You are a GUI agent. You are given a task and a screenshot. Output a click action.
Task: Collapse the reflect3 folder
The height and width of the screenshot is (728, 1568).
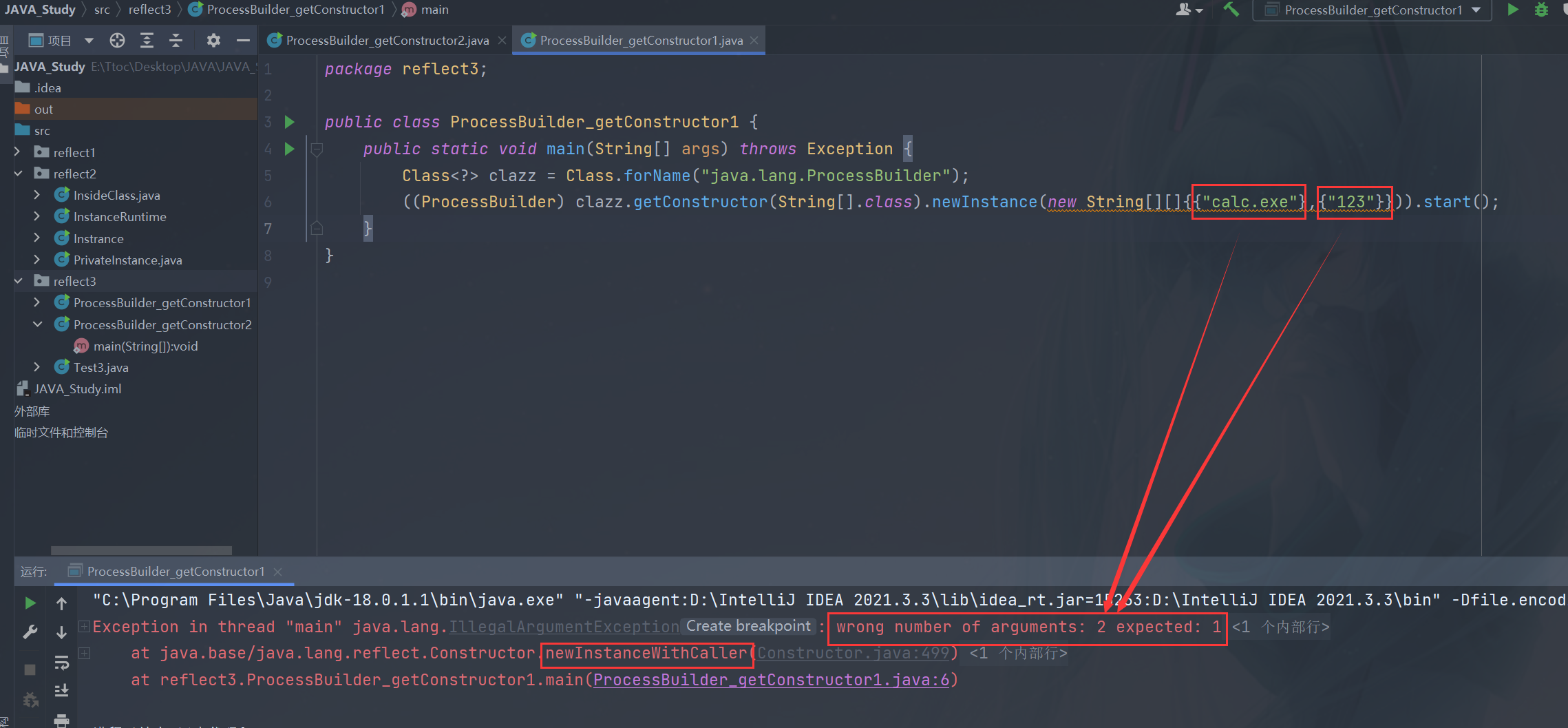(x=18, y=281)
